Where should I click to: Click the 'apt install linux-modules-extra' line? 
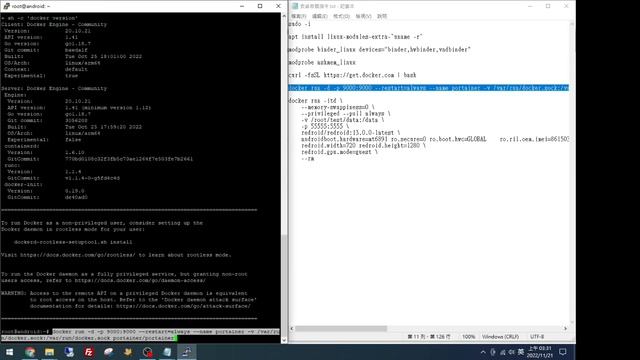click(355, 37)
